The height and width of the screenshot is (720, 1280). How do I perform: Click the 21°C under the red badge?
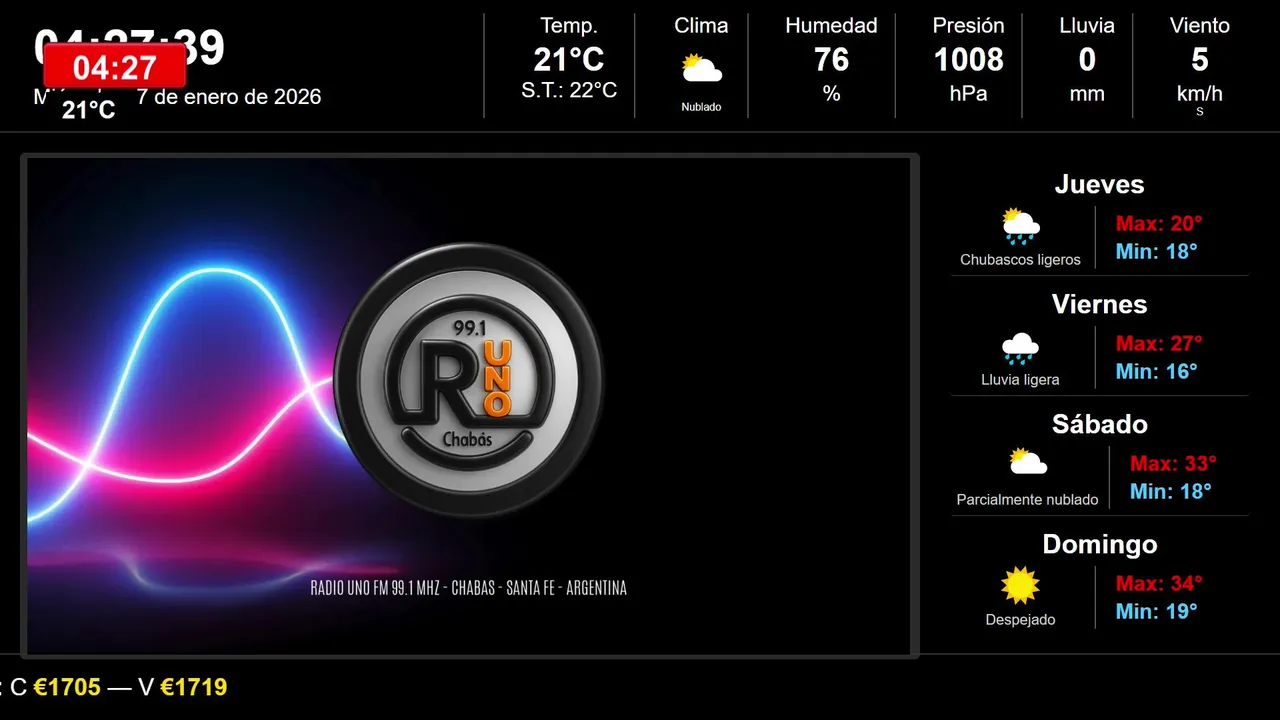[x=89, y=110]
